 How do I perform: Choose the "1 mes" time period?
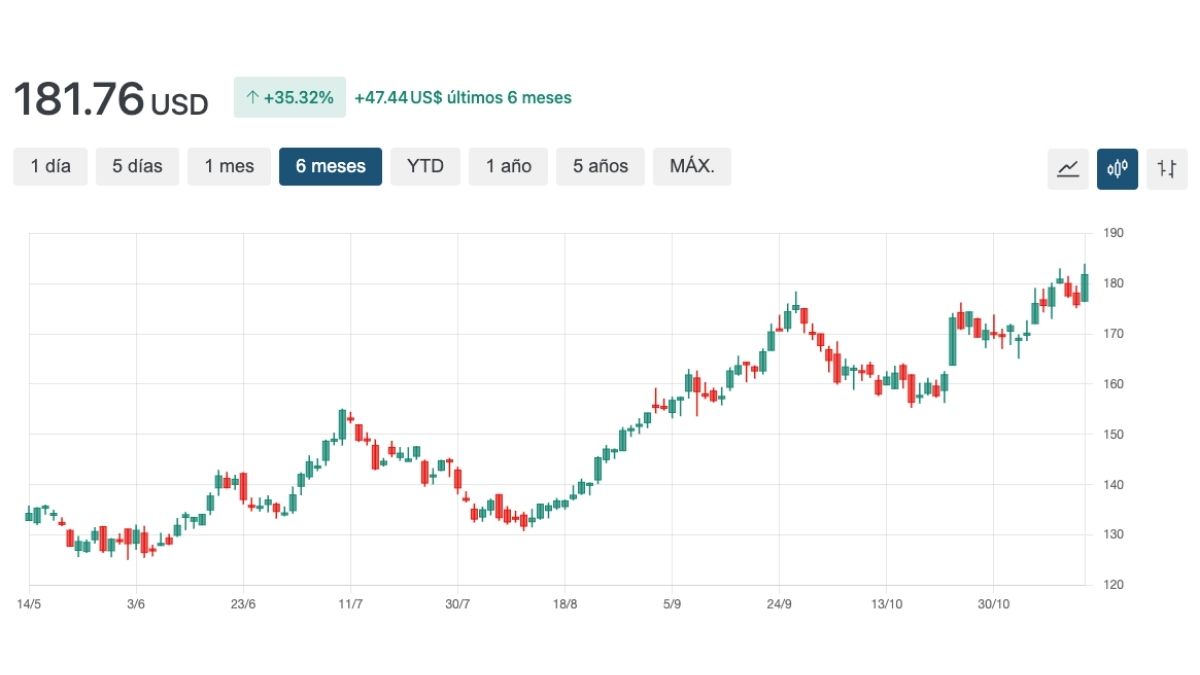(229, 167)
